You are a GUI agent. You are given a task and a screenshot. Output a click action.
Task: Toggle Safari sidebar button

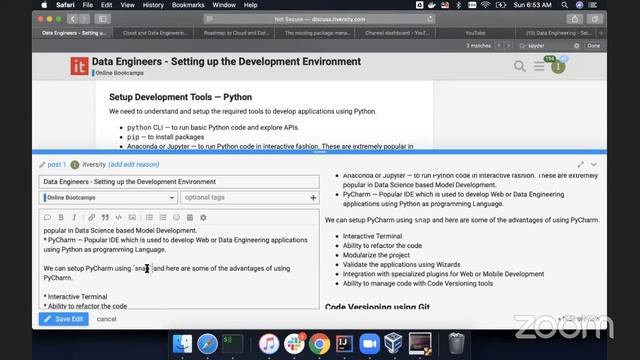[x=102, y=19]
